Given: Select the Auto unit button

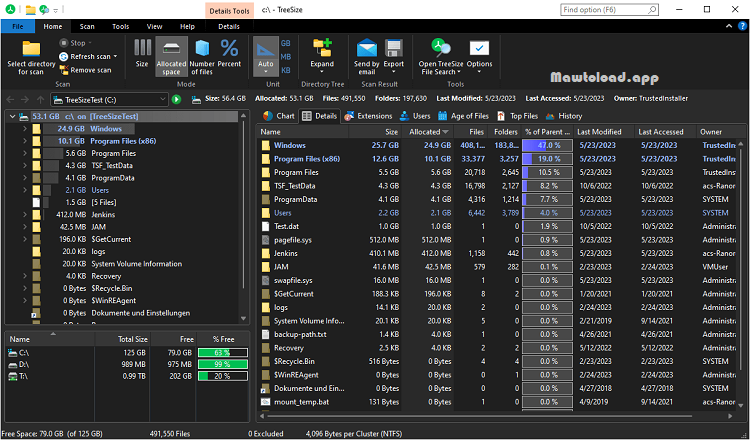Looking at the screenshot, I should [265, 56].
